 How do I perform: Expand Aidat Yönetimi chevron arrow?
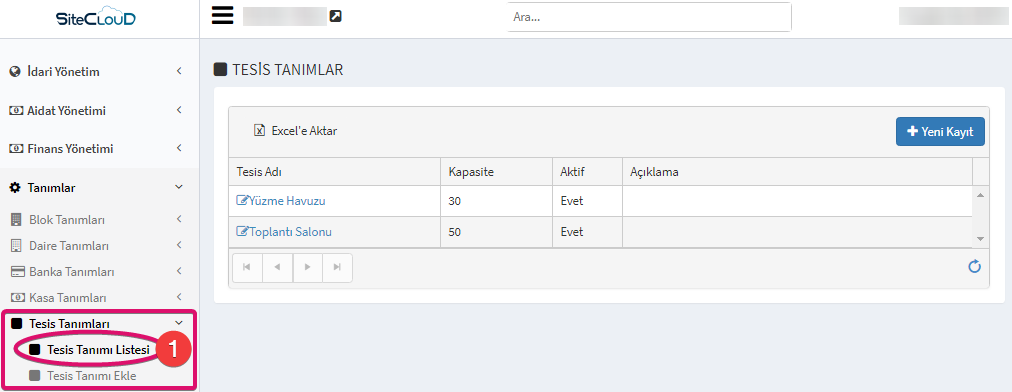[179, 110]
